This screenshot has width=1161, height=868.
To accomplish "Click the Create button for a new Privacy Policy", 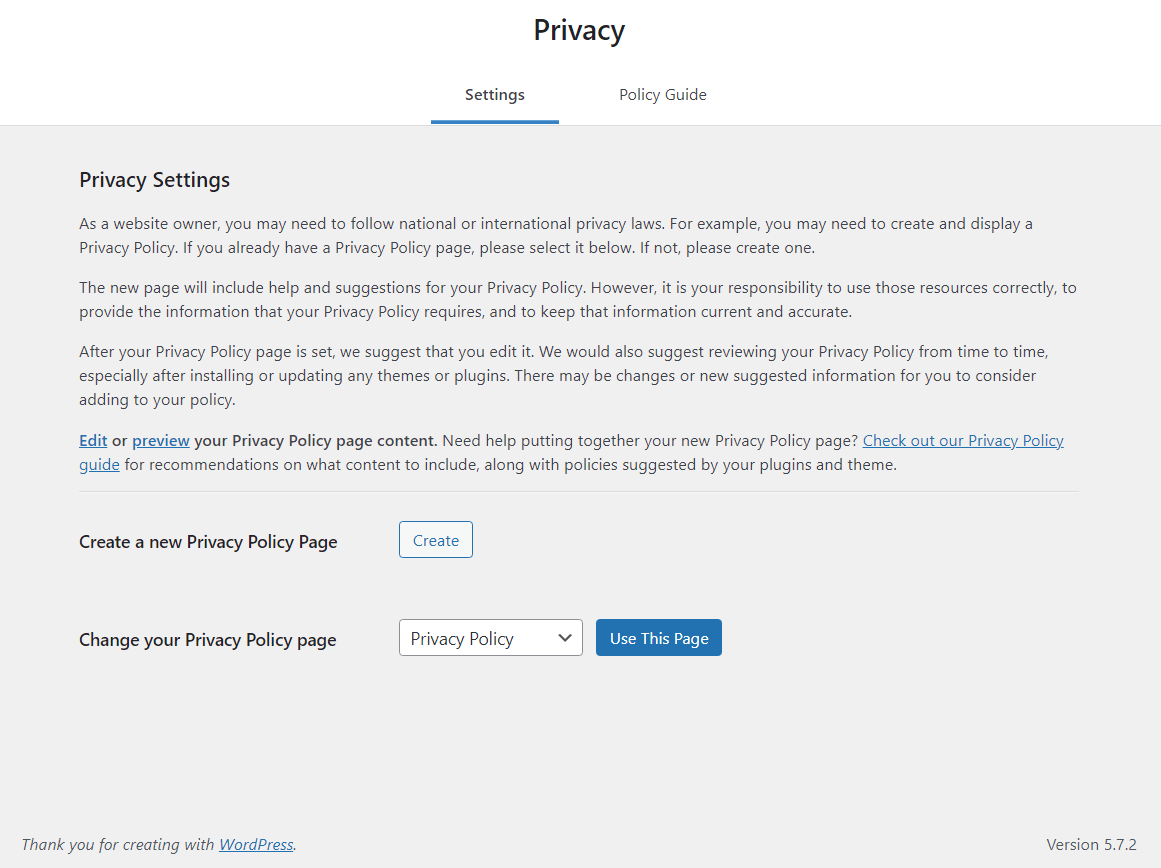I will (435, 539).
